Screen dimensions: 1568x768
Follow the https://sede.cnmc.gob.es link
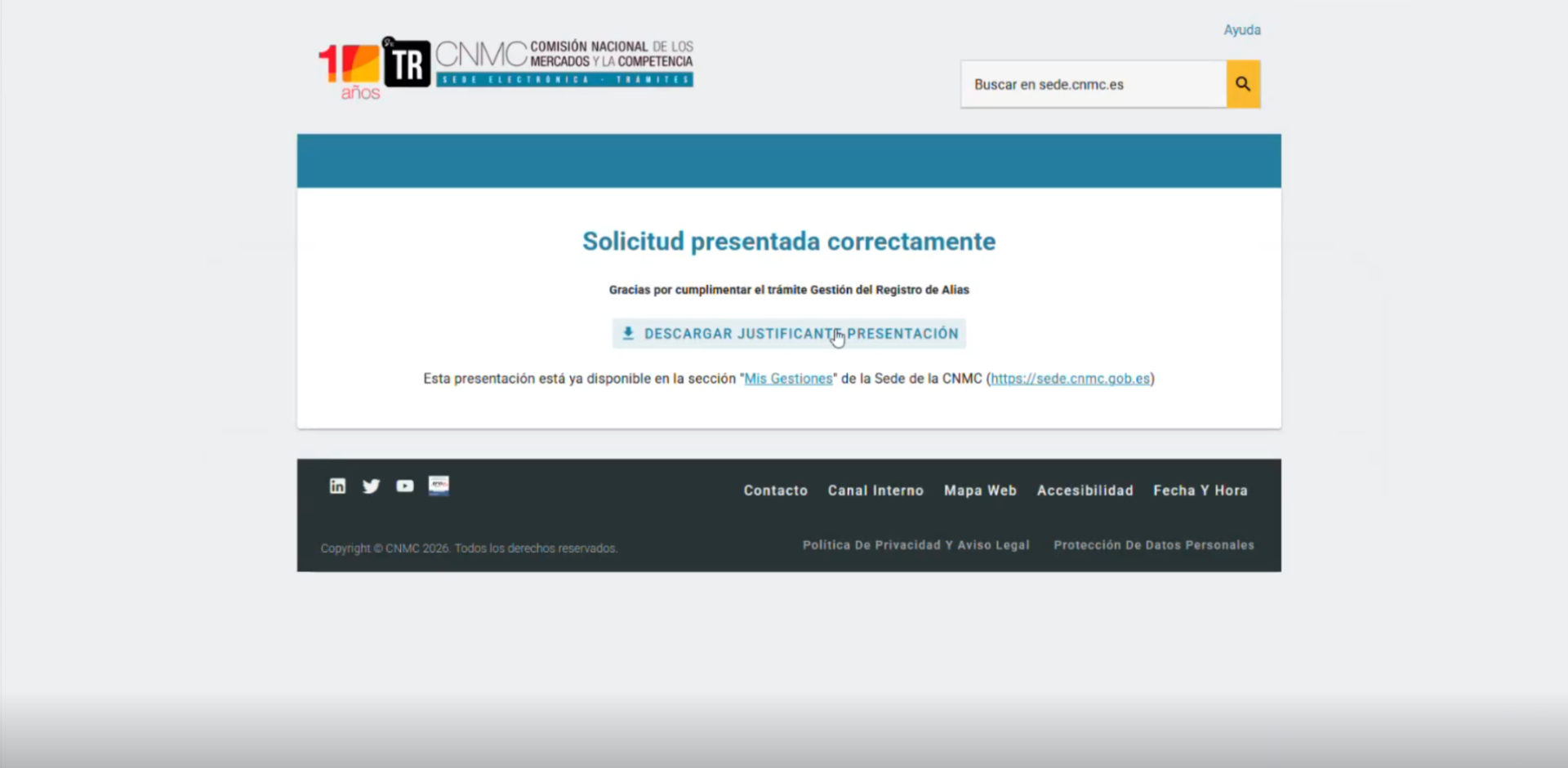point(1070,379)
